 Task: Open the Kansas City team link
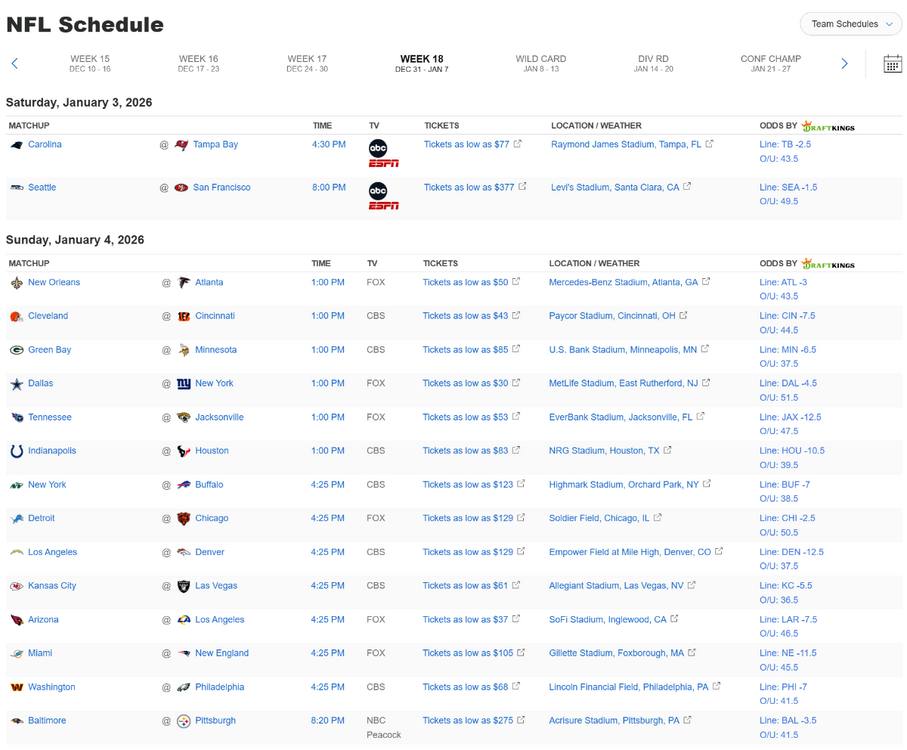tap(52, 586)
